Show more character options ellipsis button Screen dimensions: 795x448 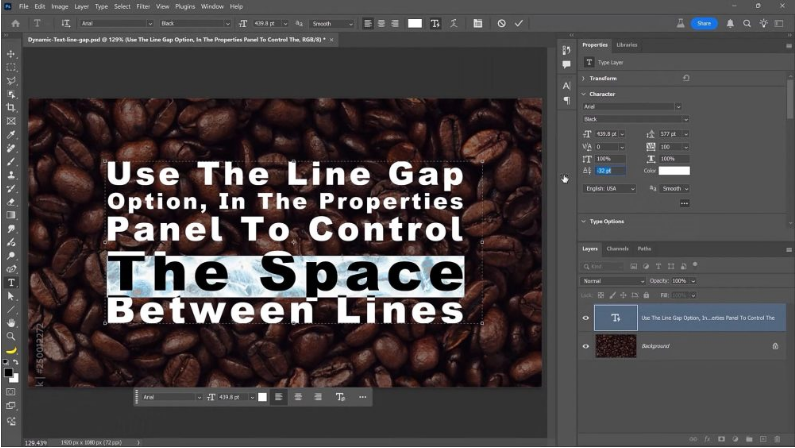coord(684,203)
